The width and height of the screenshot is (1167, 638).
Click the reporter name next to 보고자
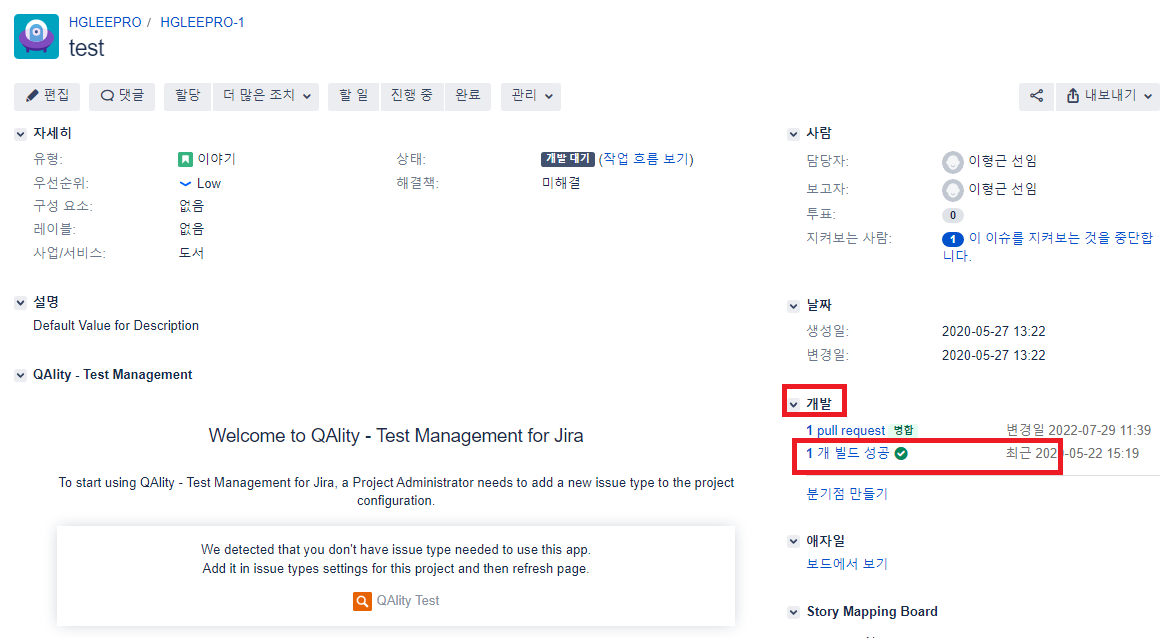pyautogui.click(x=1003, y=190)
